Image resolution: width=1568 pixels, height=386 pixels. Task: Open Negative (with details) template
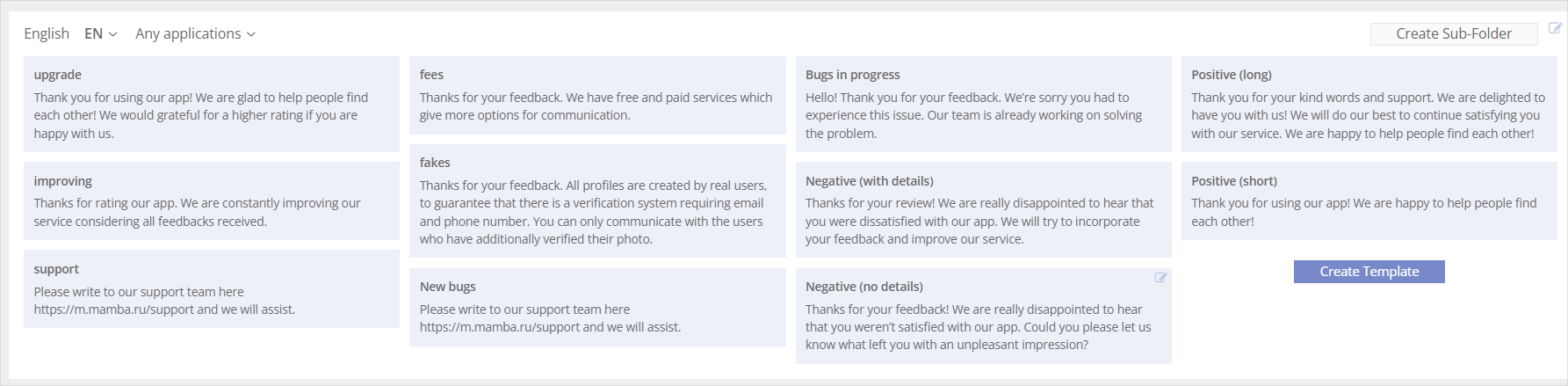(982, 210)
